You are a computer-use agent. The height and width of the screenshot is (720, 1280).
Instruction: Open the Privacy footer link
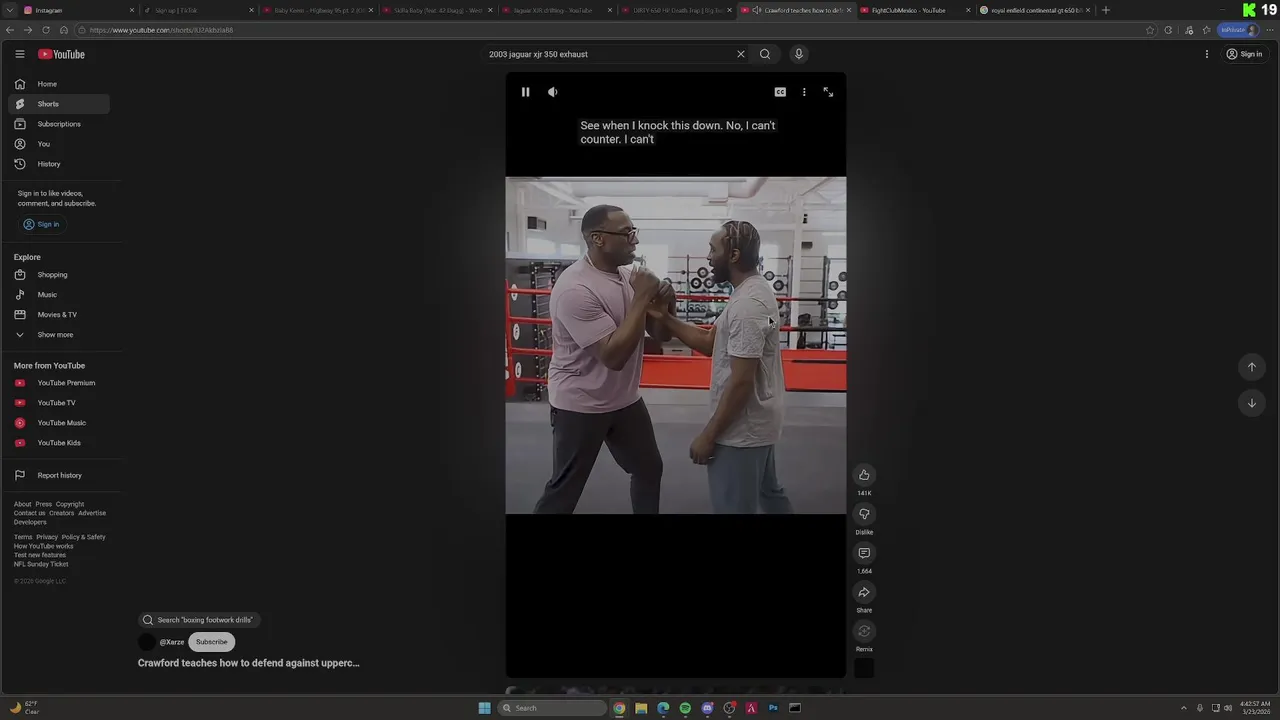click(x=46, y=537)
